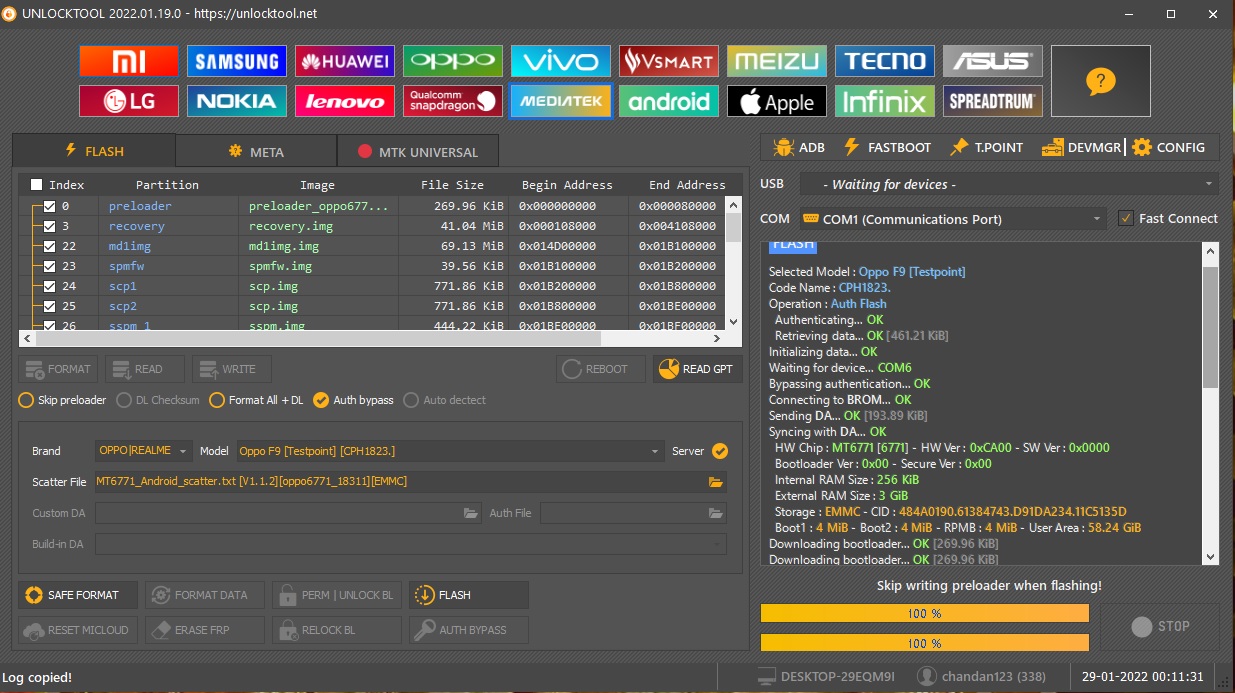Select the Xiaomi Mi brand icon

pos(129,61)
